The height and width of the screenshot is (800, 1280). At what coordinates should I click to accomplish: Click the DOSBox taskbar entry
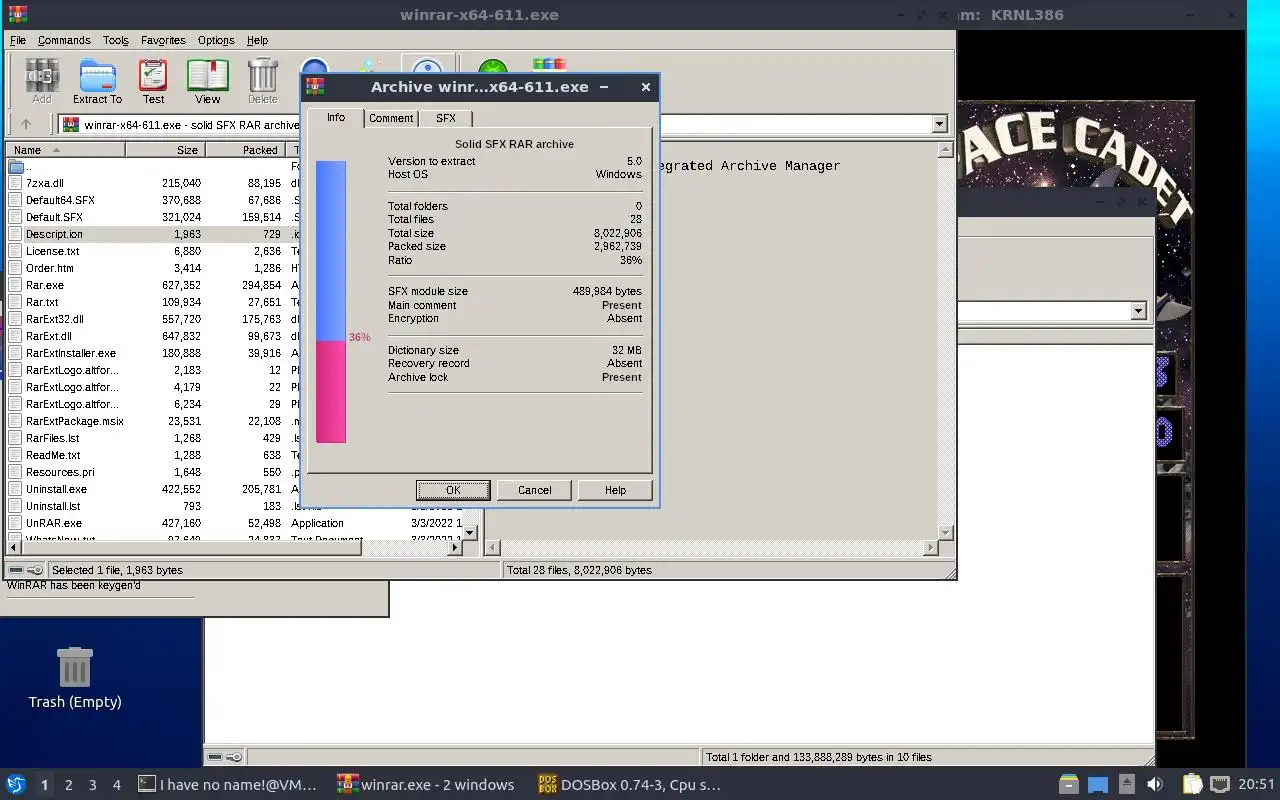coord(630,785)
